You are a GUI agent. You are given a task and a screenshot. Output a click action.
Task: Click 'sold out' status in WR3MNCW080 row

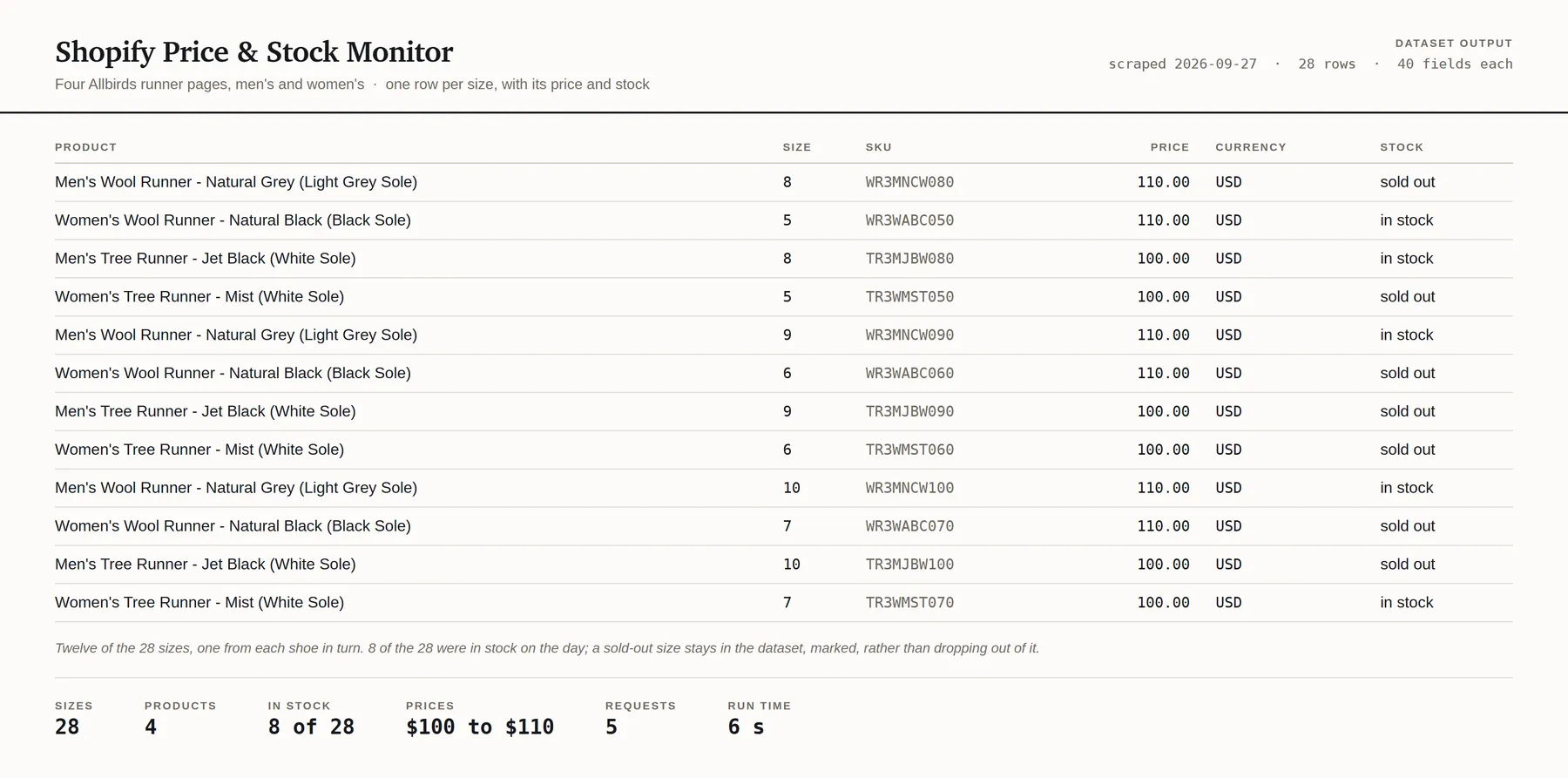click(x=1407, y=182)
